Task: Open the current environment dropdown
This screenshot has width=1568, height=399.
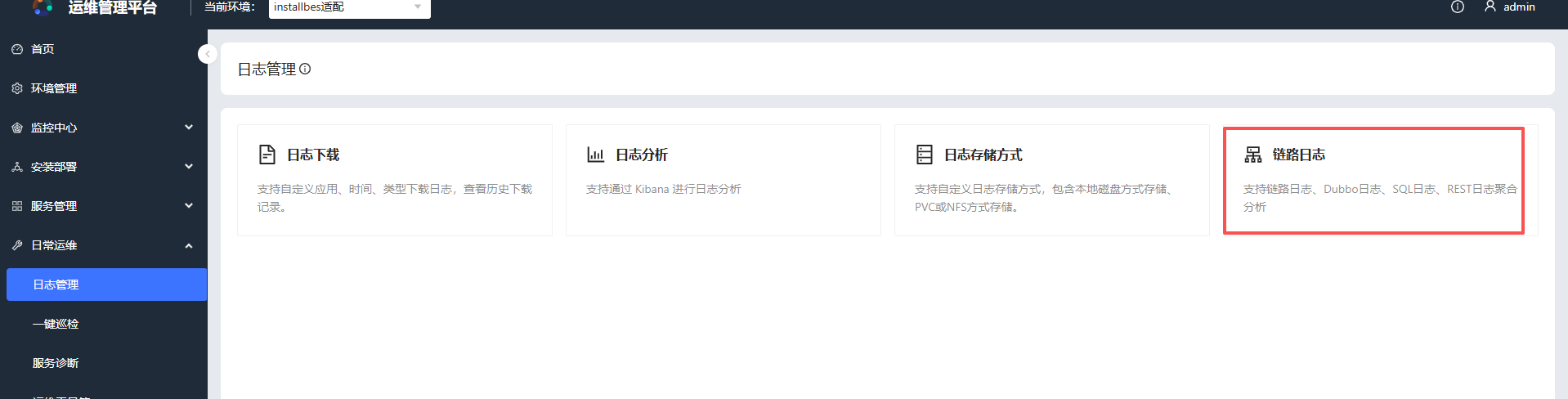Action: 349,7
